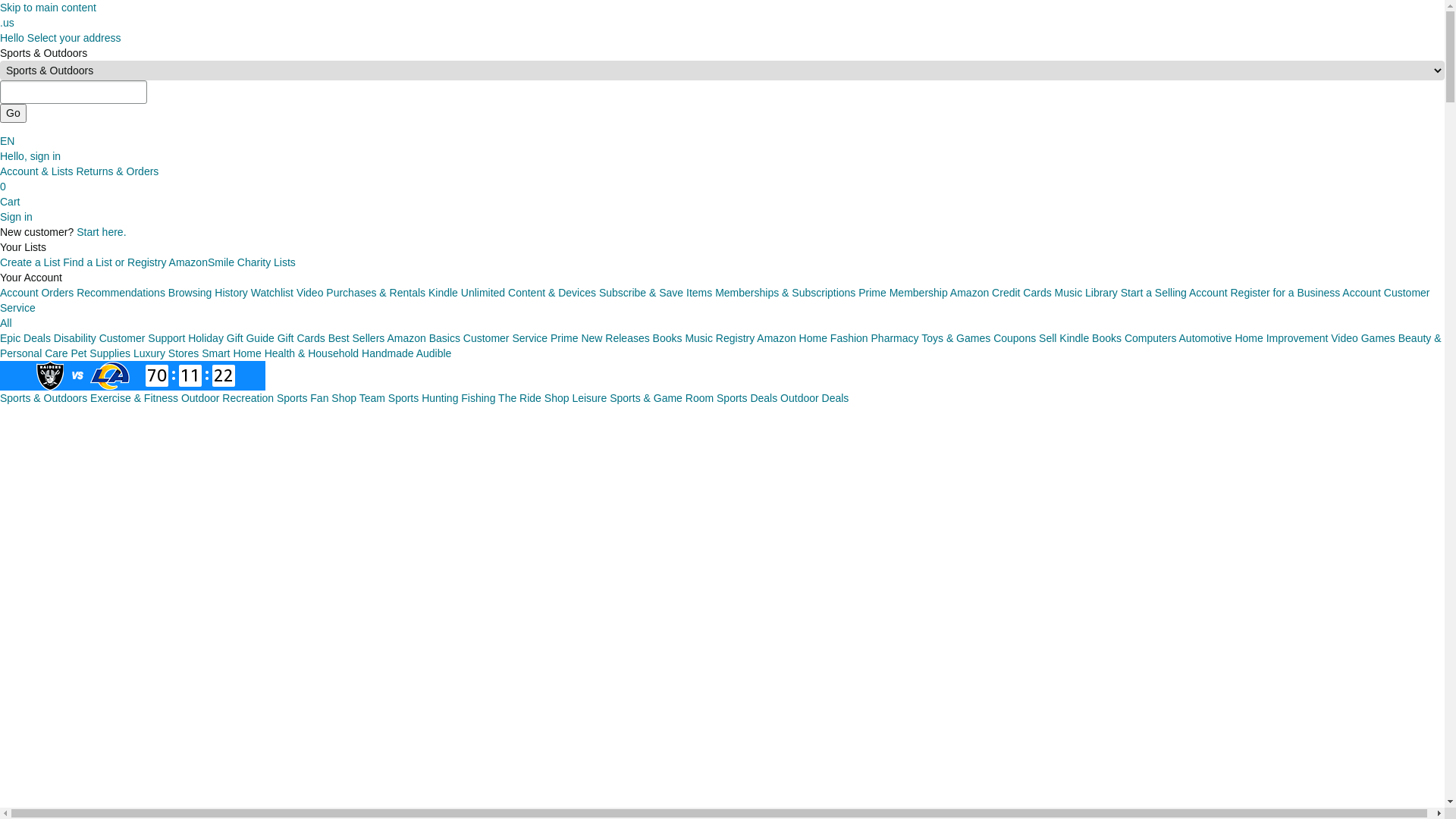Click the Start here new customer link
This screenshot has width=1456, height=819.
coord(101,232)
